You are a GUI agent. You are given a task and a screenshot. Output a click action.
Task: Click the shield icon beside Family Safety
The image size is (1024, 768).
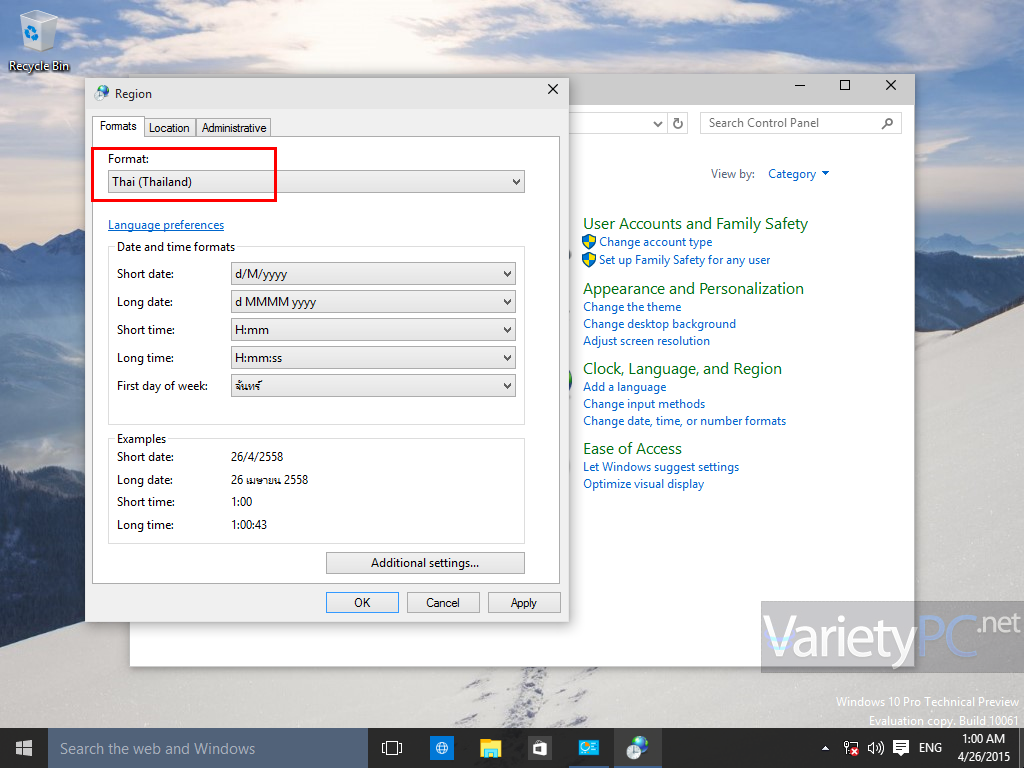coord(589,260)
